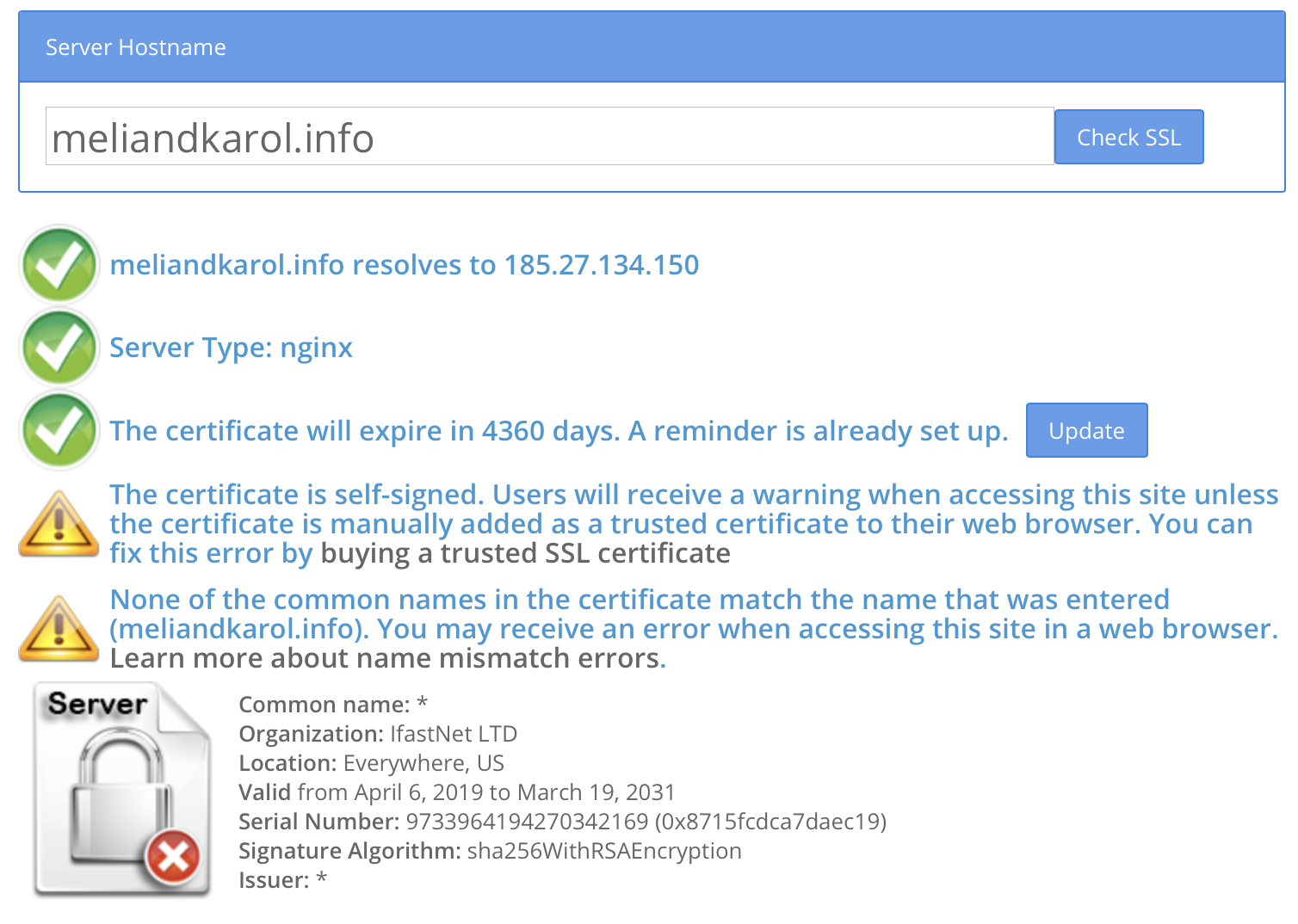The image size is (1298, 924).
Task: Click the Server Type: nginx text
Action: pos(231,348)
